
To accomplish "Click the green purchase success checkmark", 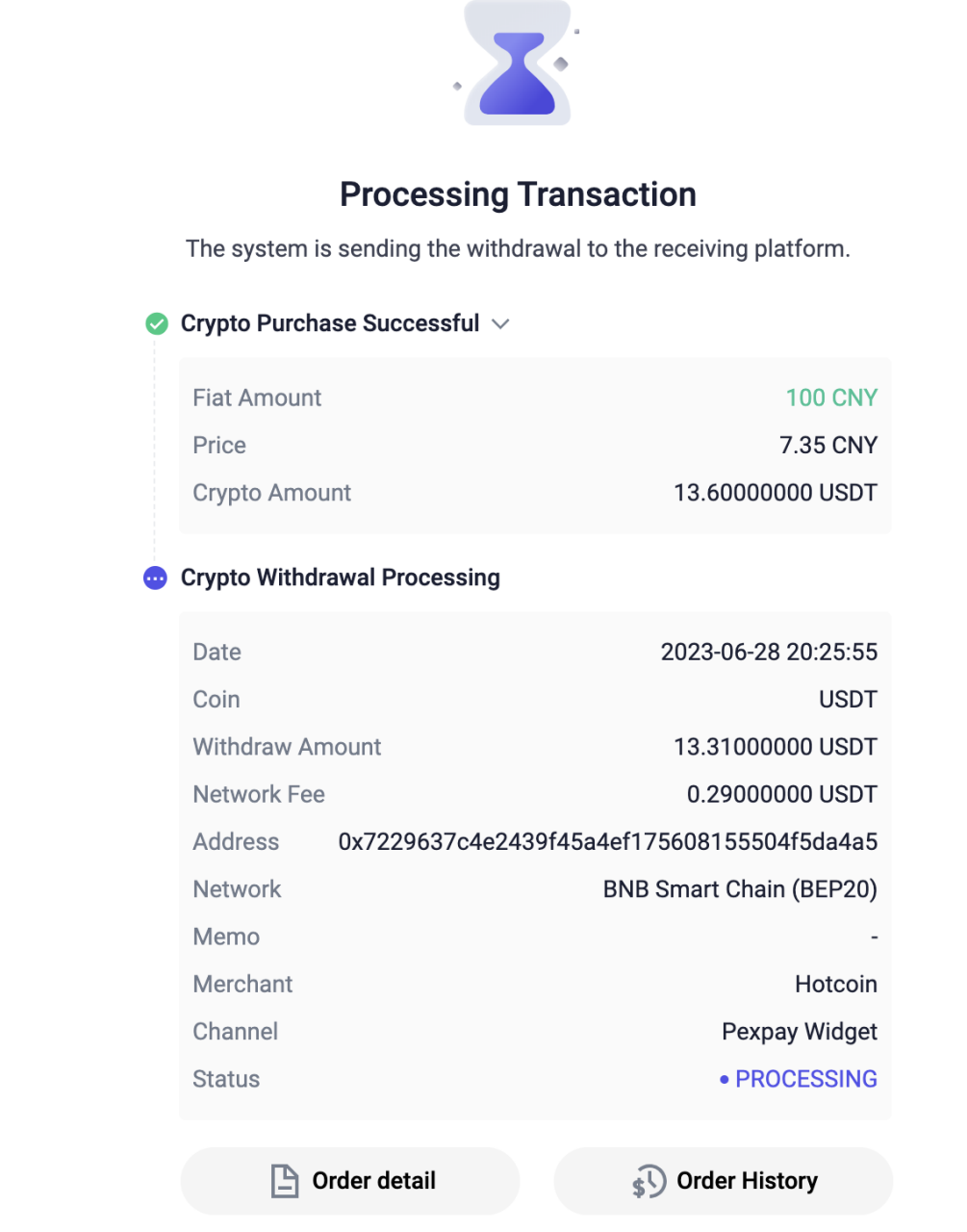I will [156, 324].
